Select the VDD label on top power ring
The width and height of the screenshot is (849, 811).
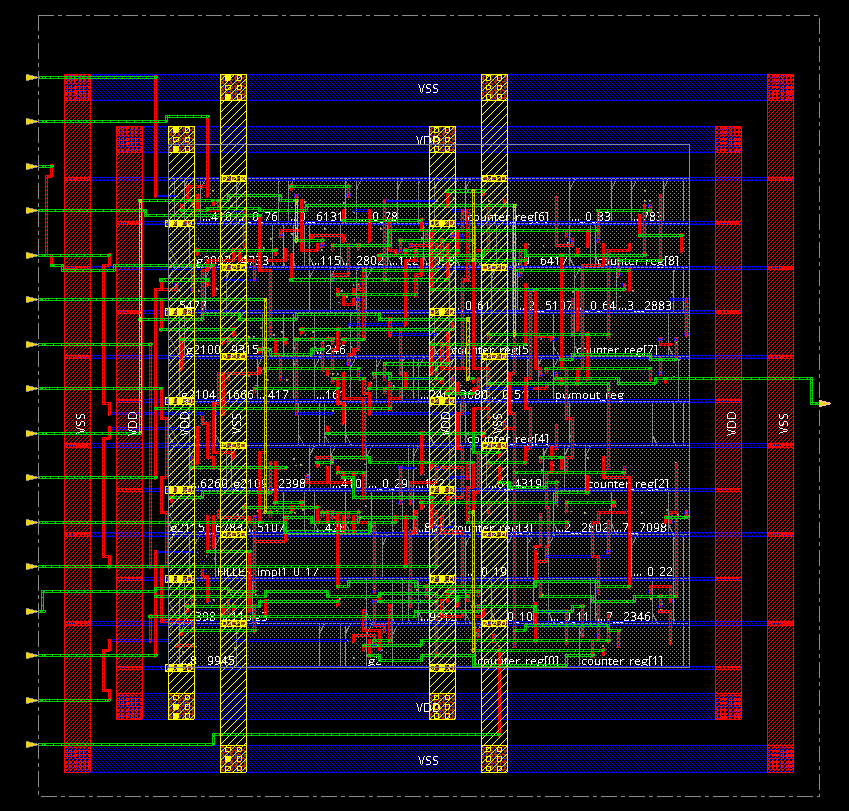coord(428,140)
